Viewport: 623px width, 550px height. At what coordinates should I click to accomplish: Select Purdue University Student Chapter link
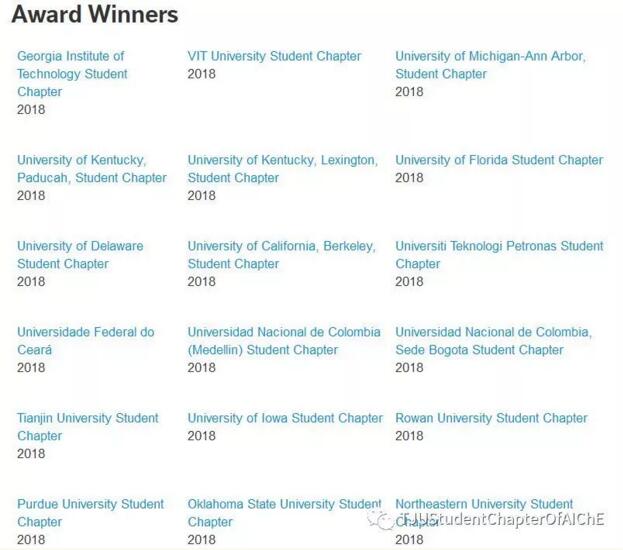click(90, 504)
